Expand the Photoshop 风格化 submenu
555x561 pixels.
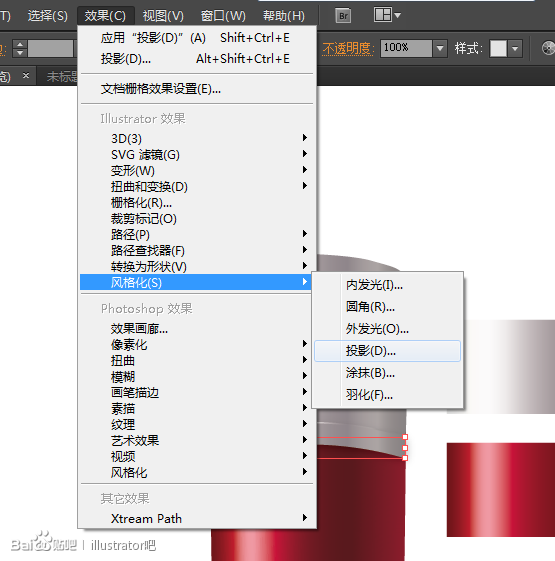[x=196, y=472]
